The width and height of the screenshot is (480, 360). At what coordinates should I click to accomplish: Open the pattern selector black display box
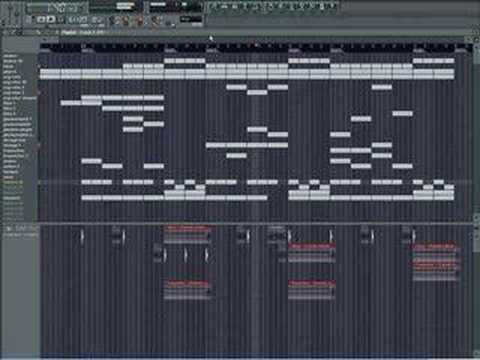(191, 19)
